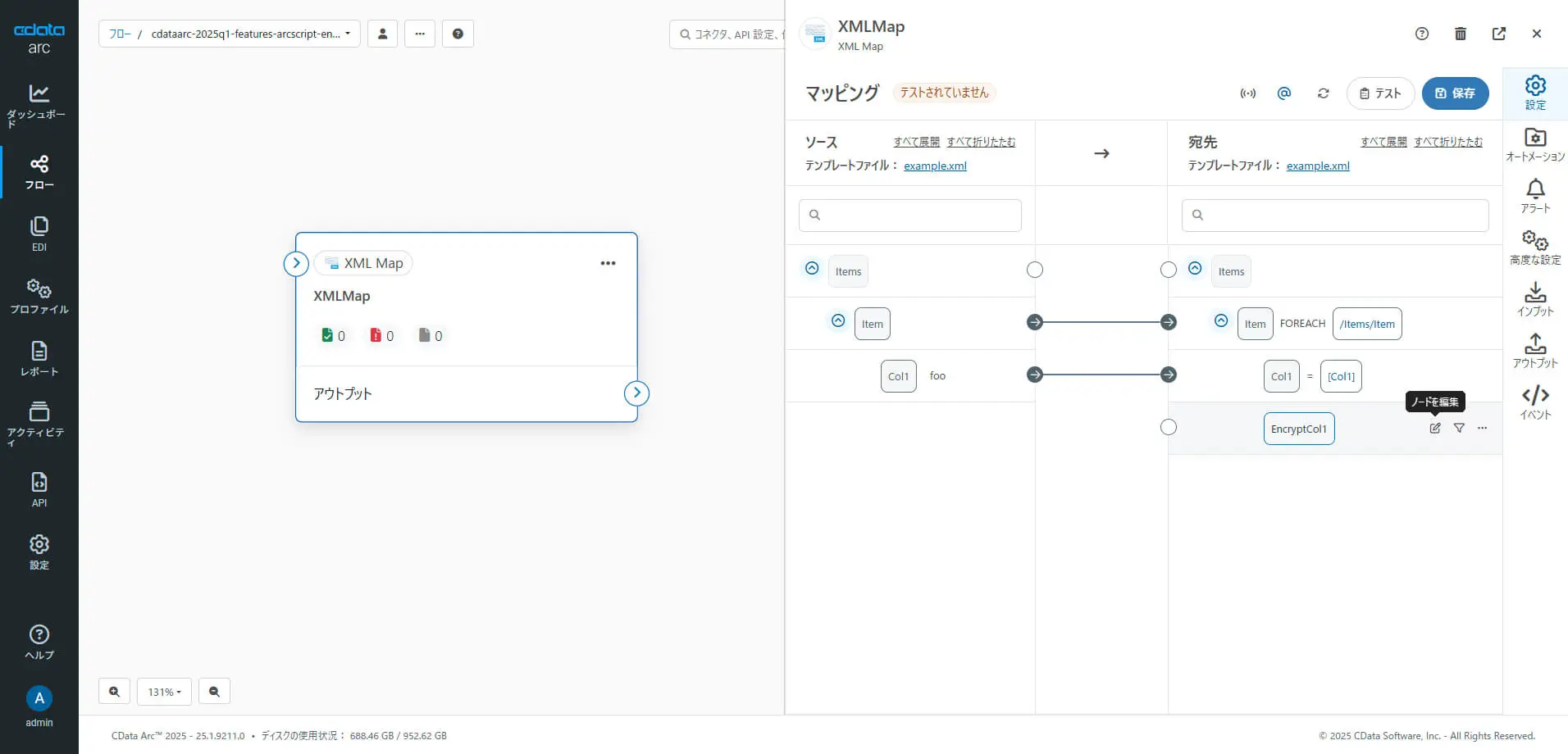The height and width of the screenshot is (754, 1568).
Task: Click the Save (保存) button
Action: pyautogui.click(x=1455, y=93)
